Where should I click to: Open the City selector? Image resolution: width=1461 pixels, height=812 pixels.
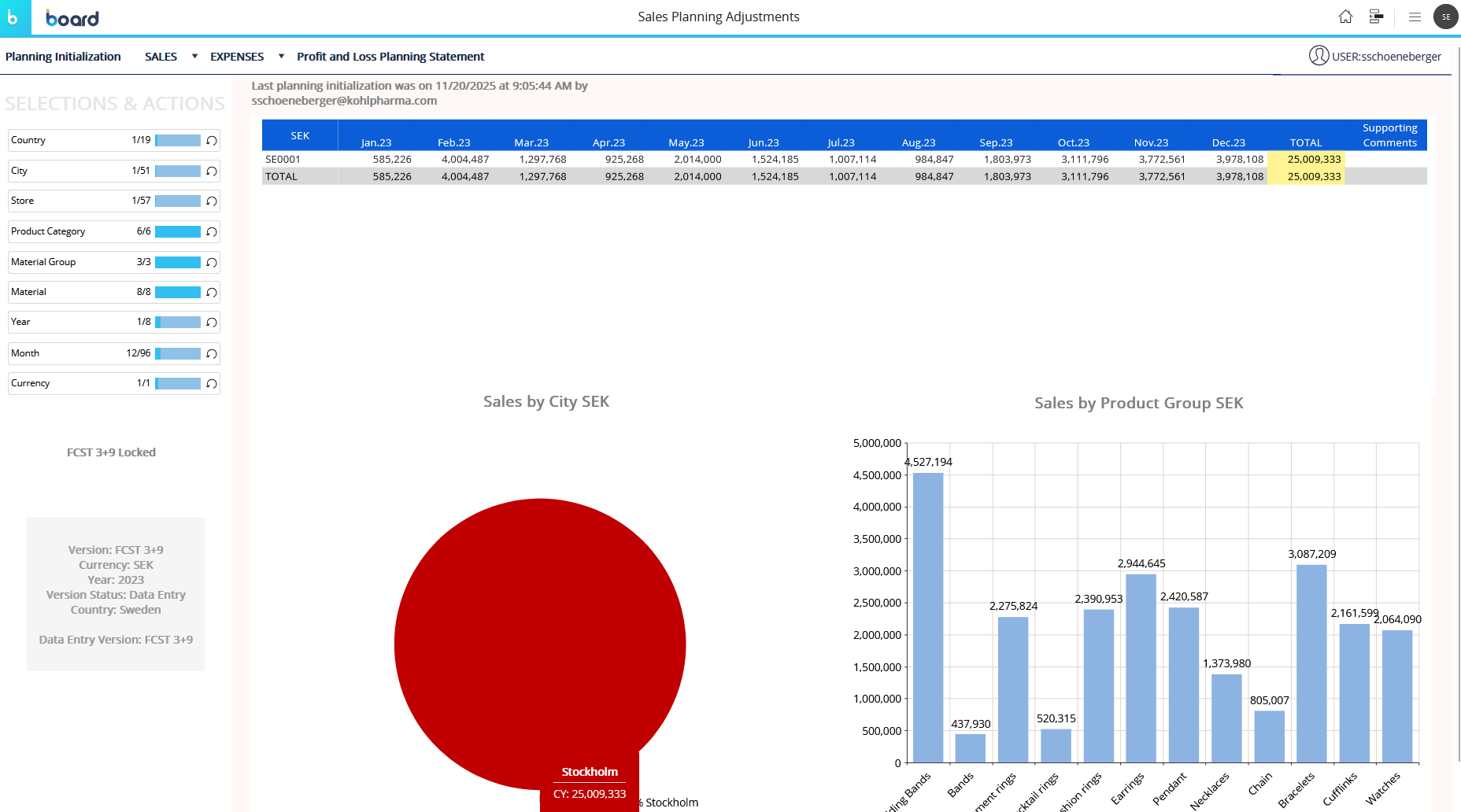coord(79,171)
